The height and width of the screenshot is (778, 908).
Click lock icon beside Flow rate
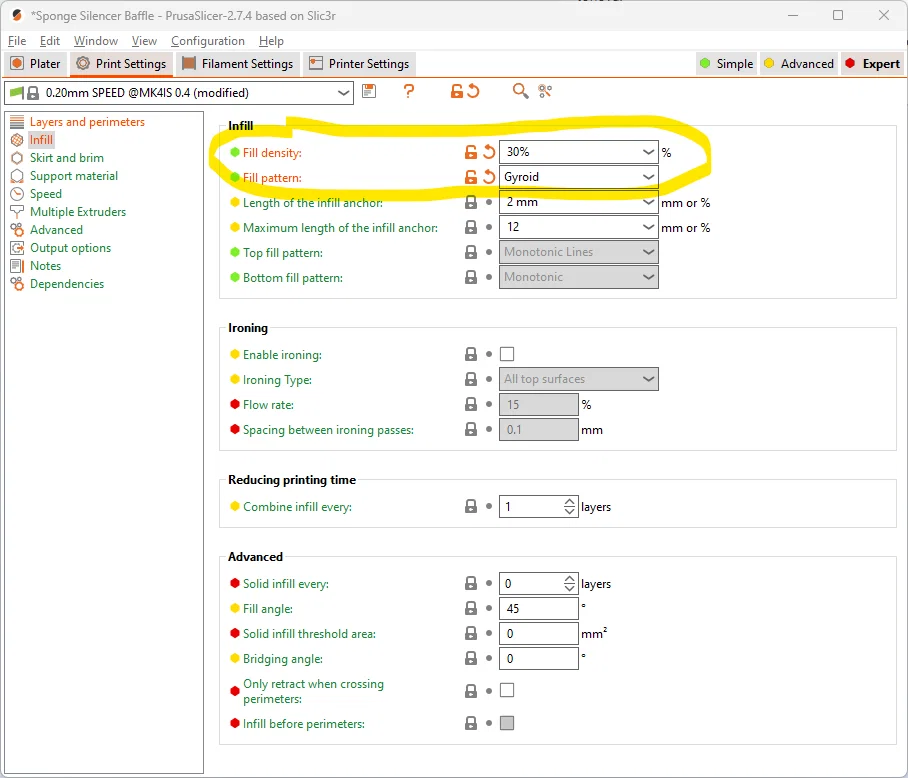tap(471, 404)
